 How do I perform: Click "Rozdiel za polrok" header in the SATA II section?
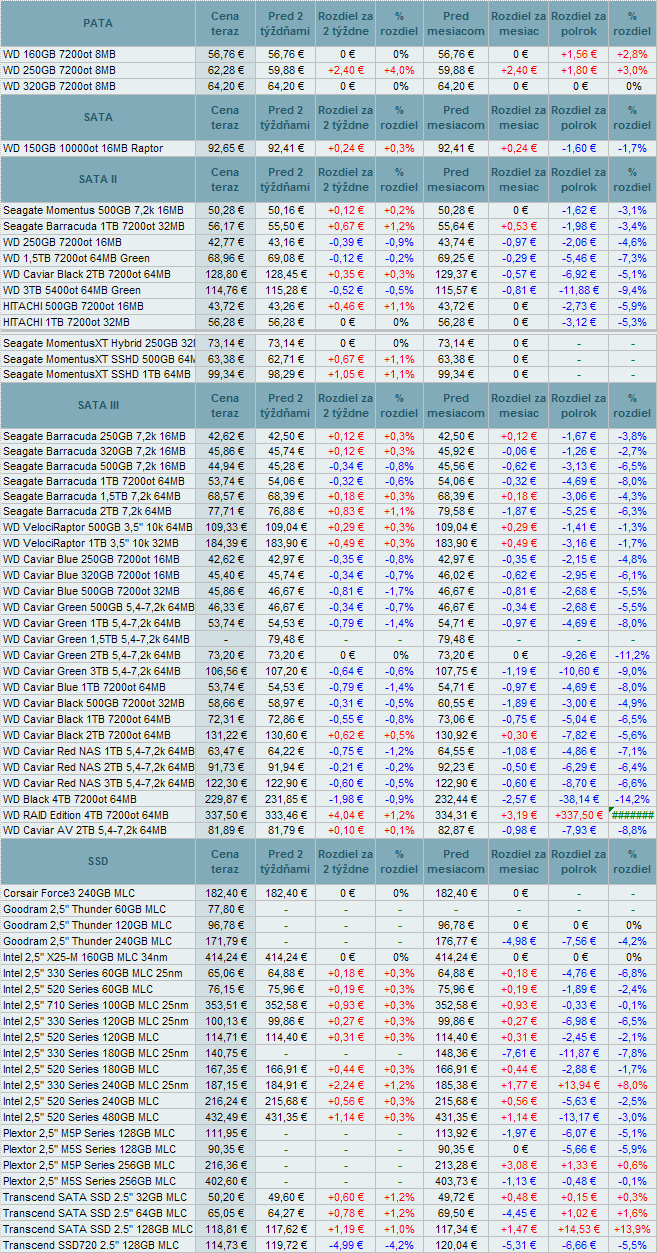click(x=579, y=179)
